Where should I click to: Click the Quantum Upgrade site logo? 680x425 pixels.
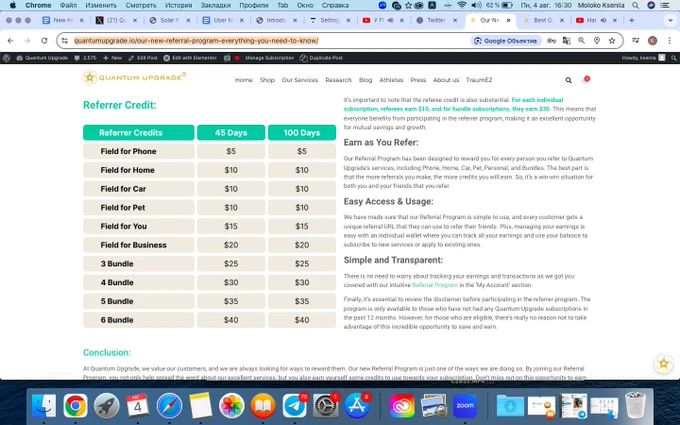click(134, 78)
